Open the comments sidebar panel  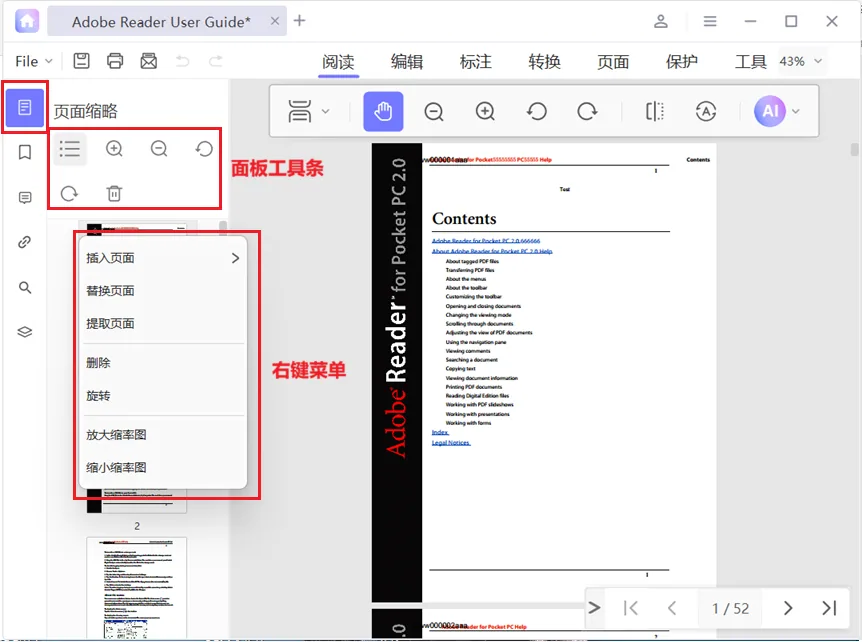pyautogui.click(x=25, y=197)
